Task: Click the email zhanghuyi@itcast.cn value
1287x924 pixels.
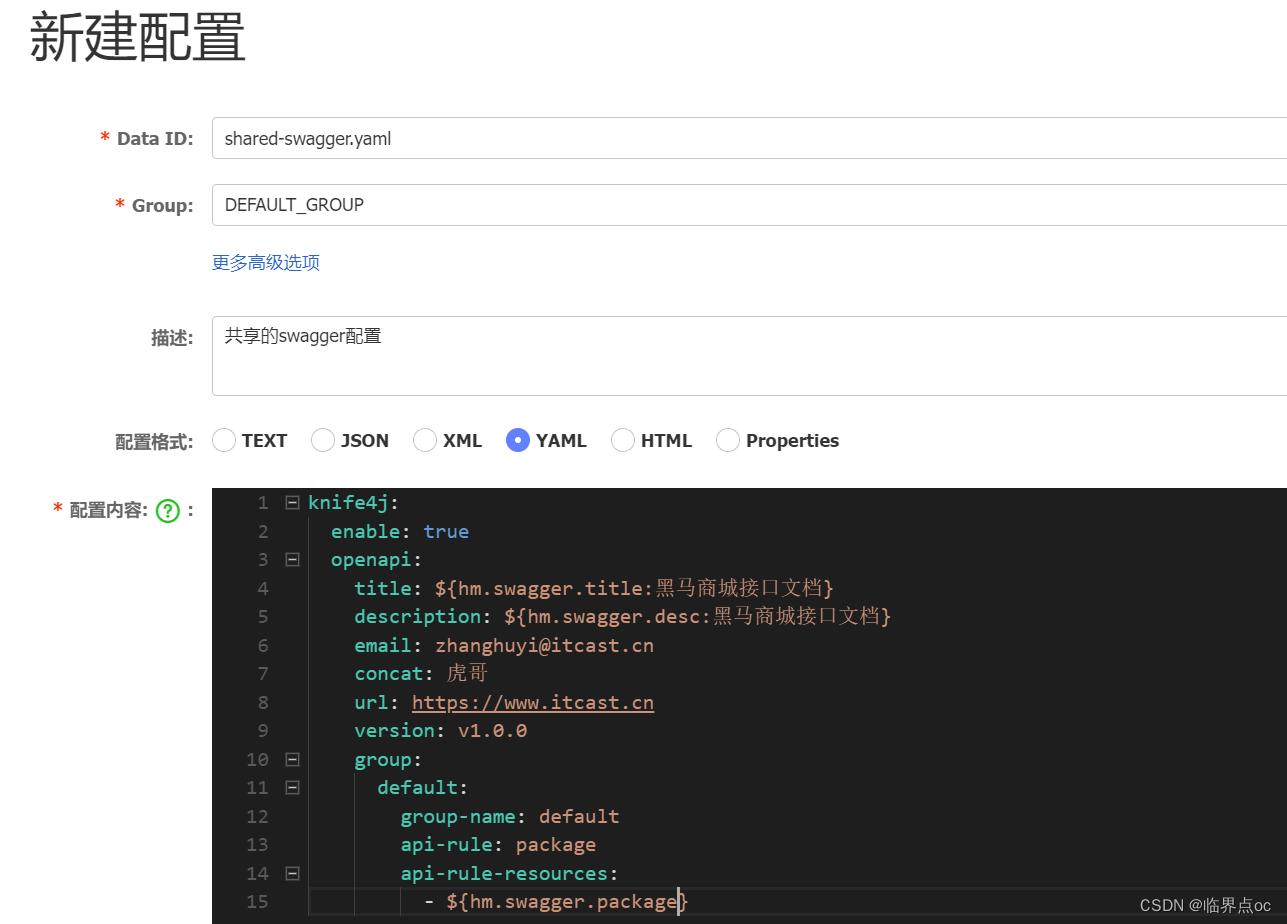Action: pos(545,645)
